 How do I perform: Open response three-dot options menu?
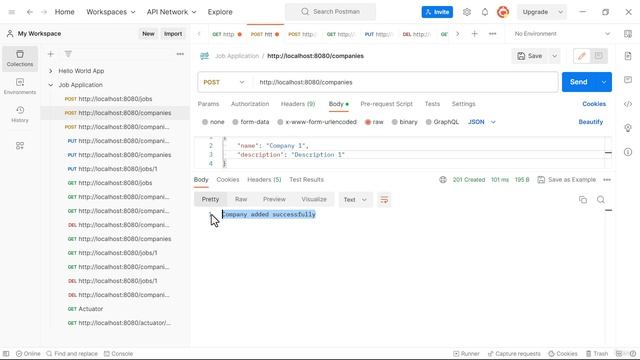click(607, 180)
